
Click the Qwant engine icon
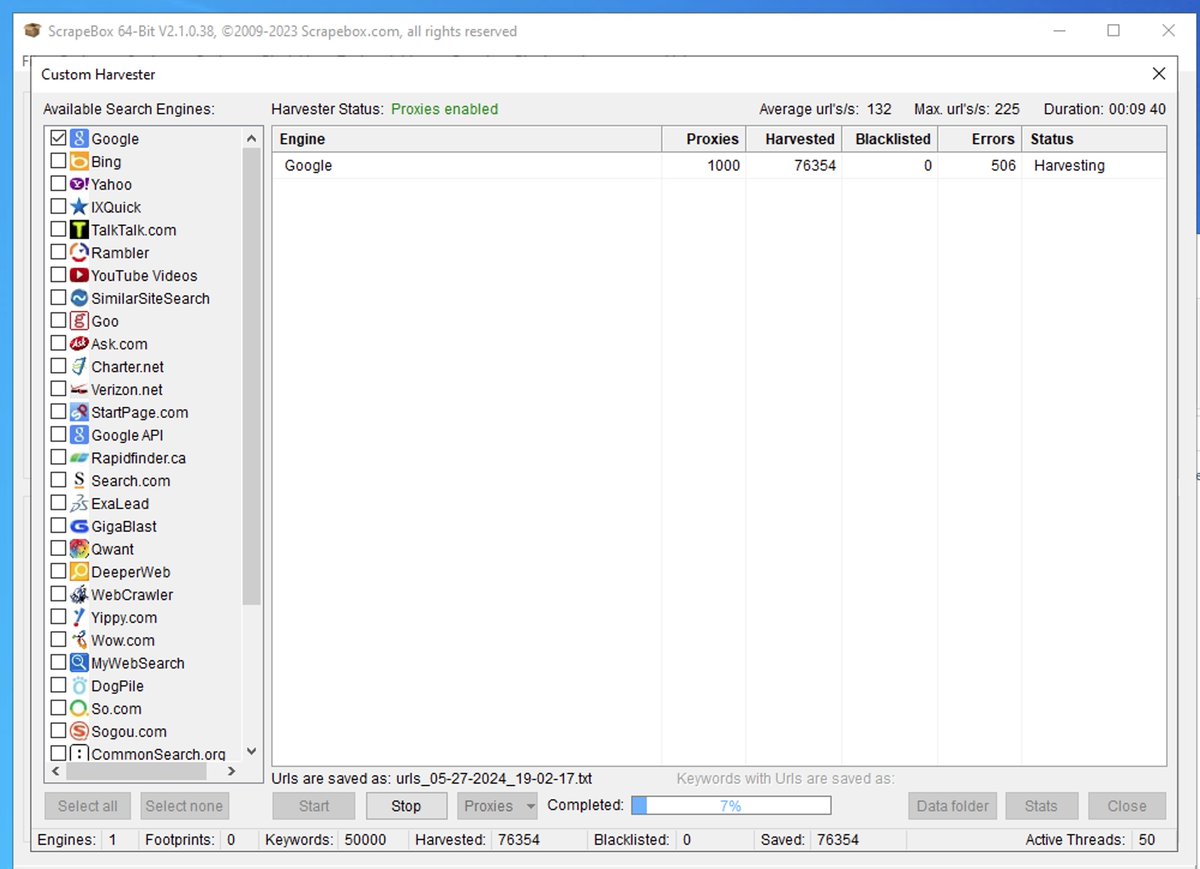click(79, 549)
